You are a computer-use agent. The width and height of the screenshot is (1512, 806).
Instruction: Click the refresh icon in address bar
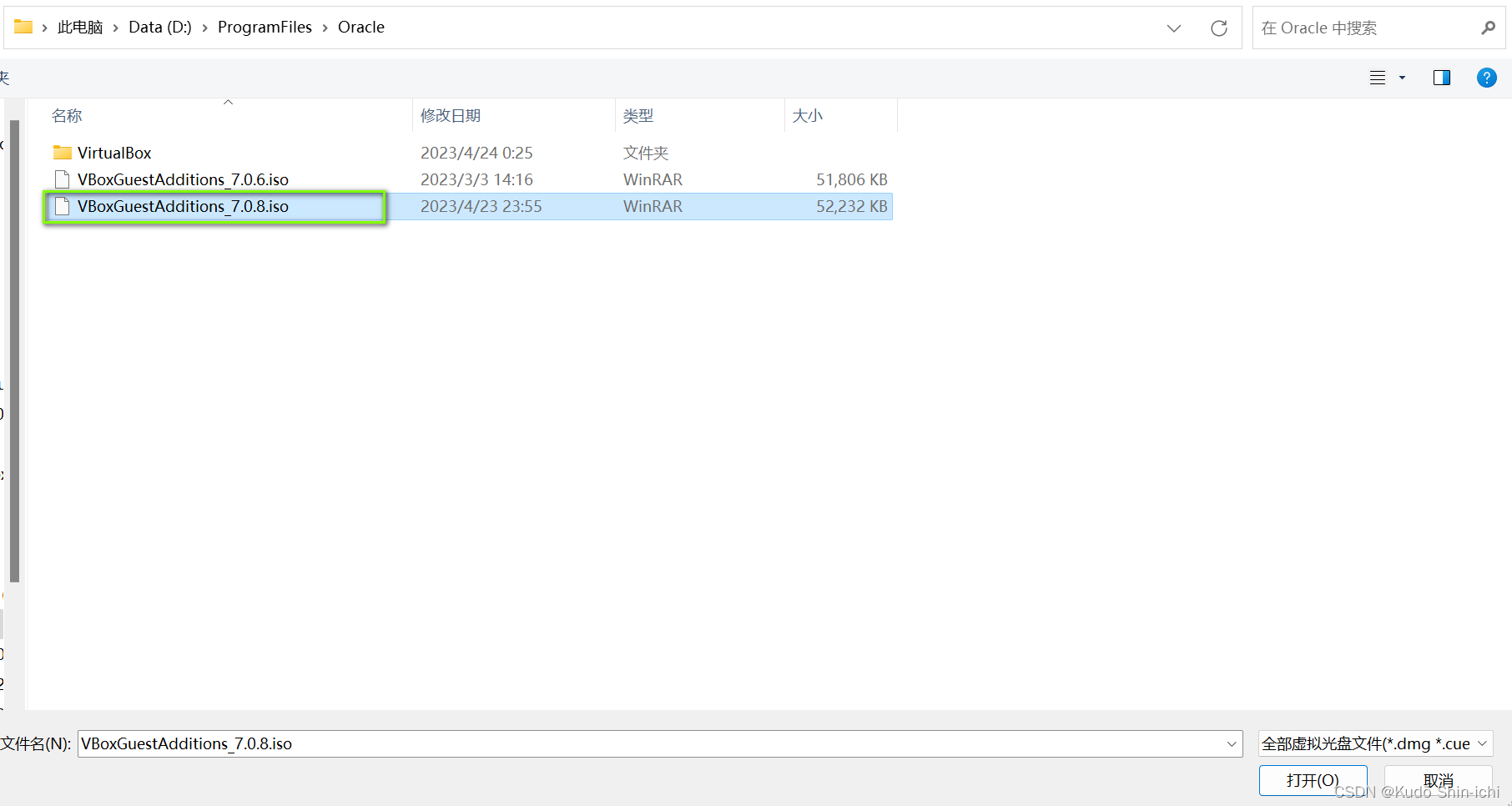[x=1219, y=28]
